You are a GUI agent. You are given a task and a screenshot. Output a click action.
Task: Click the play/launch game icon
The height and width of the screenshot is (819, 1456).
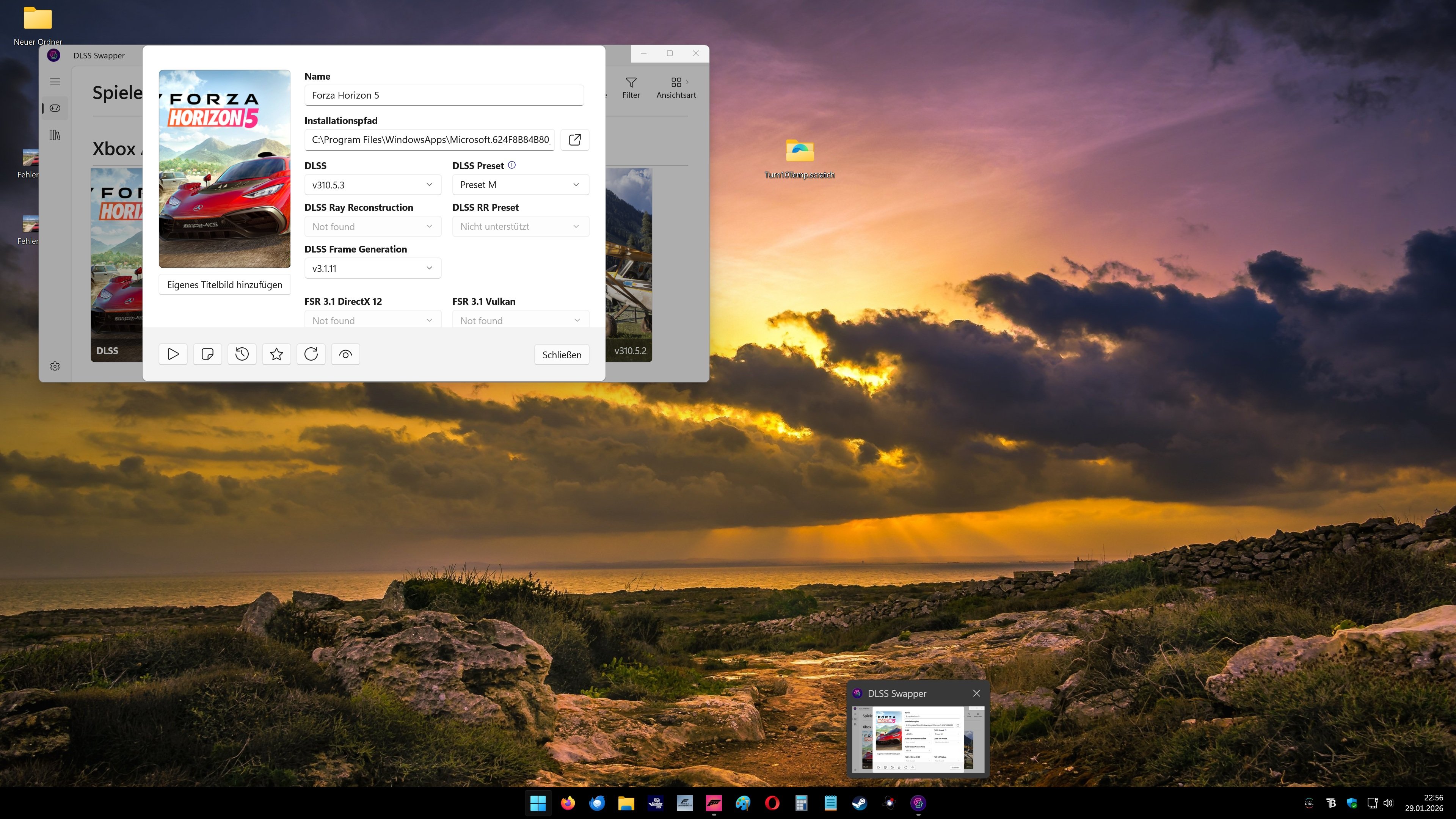tap(173, 355)
